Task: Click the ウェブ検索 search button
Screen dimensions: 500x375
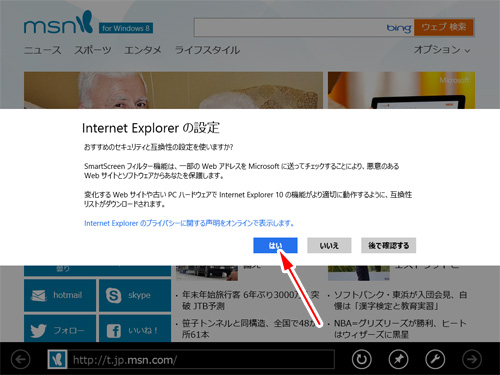Action: pyautogui.click(x=444, y=27)
